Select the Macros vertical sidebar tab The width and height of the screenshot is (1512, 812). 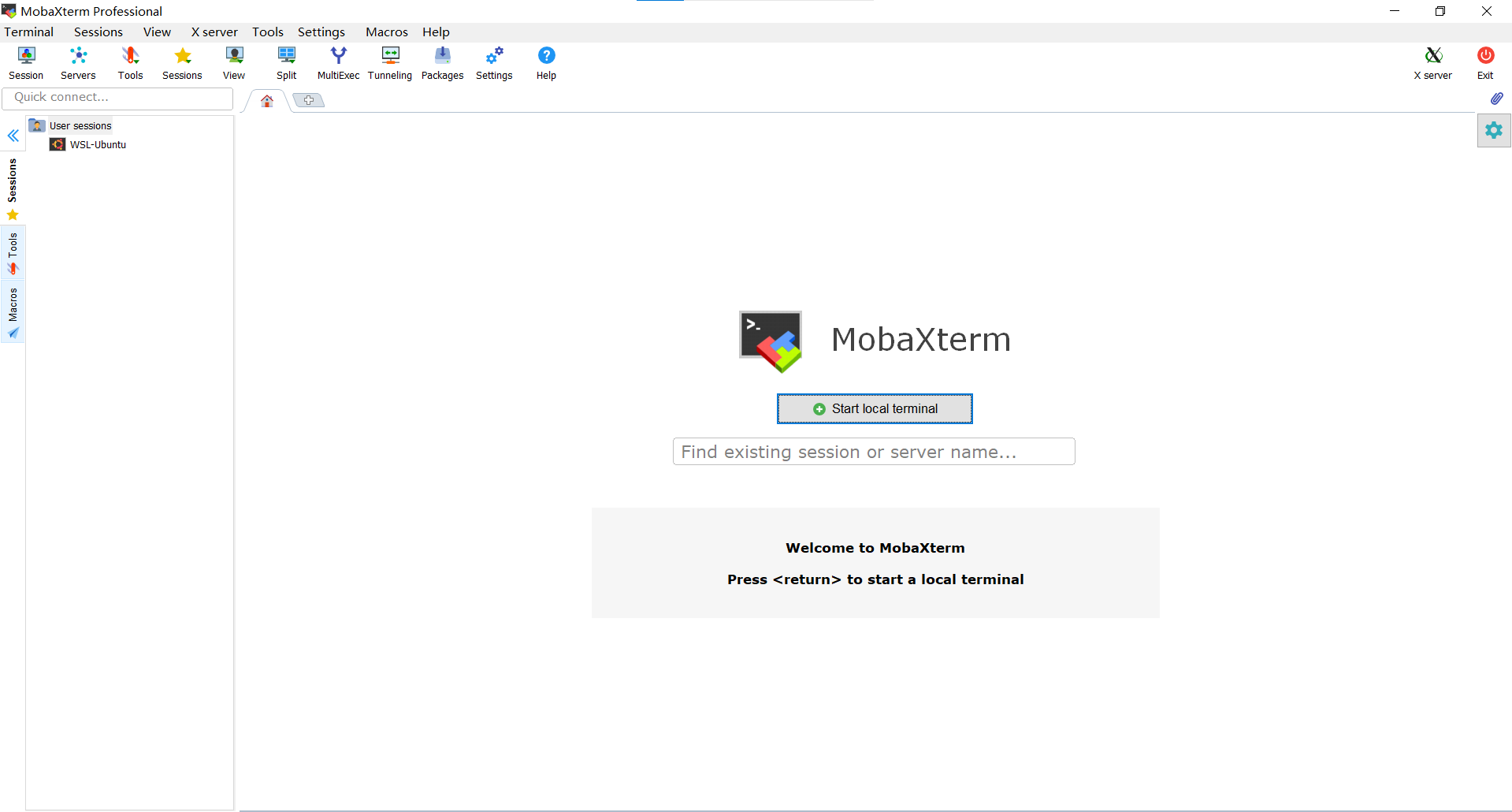coord(13,313)
